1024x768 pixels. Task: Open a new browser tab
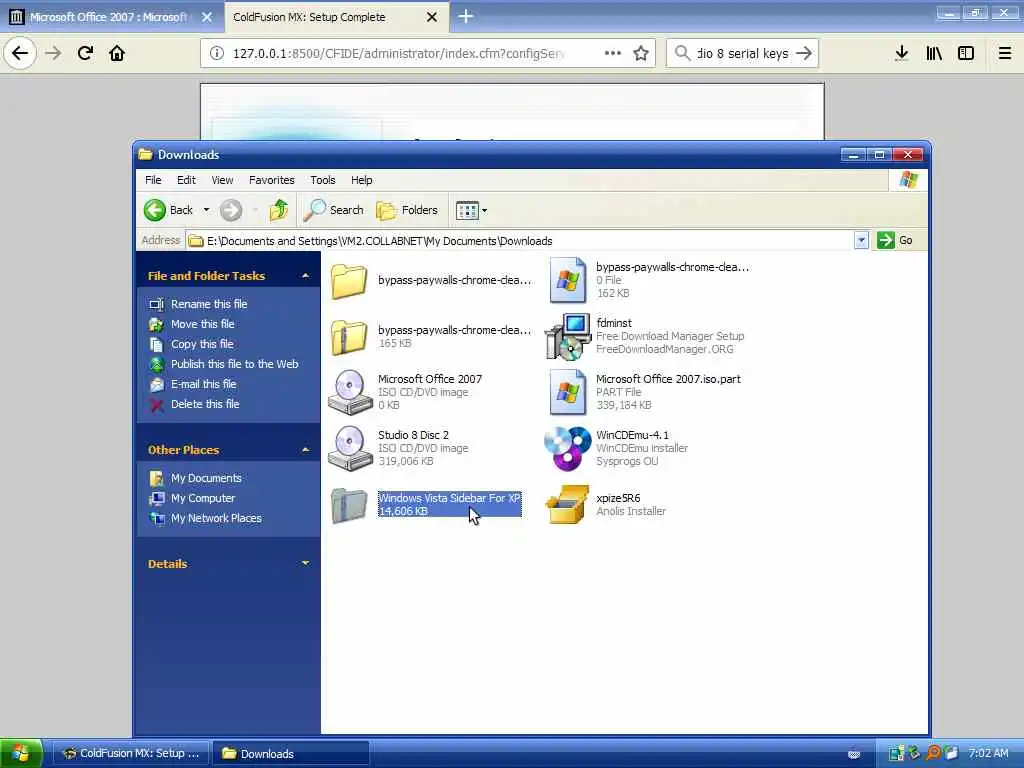466,16
